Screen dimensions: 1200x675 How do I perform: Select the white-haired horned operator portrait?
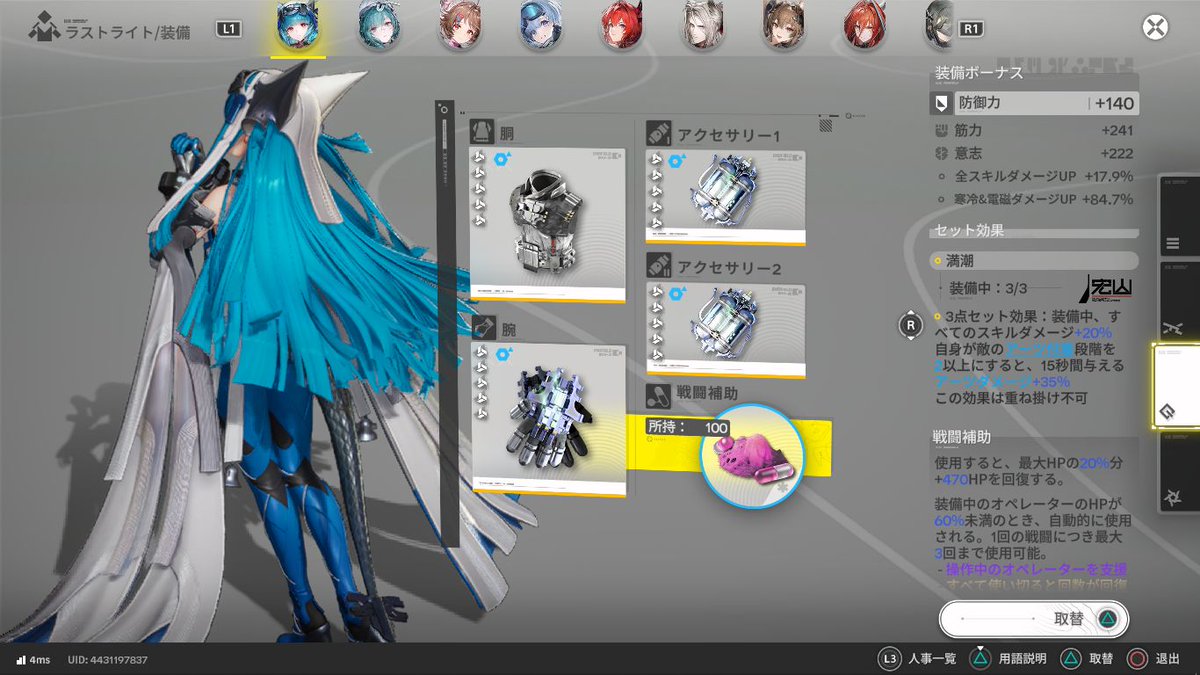click(705, 26)
